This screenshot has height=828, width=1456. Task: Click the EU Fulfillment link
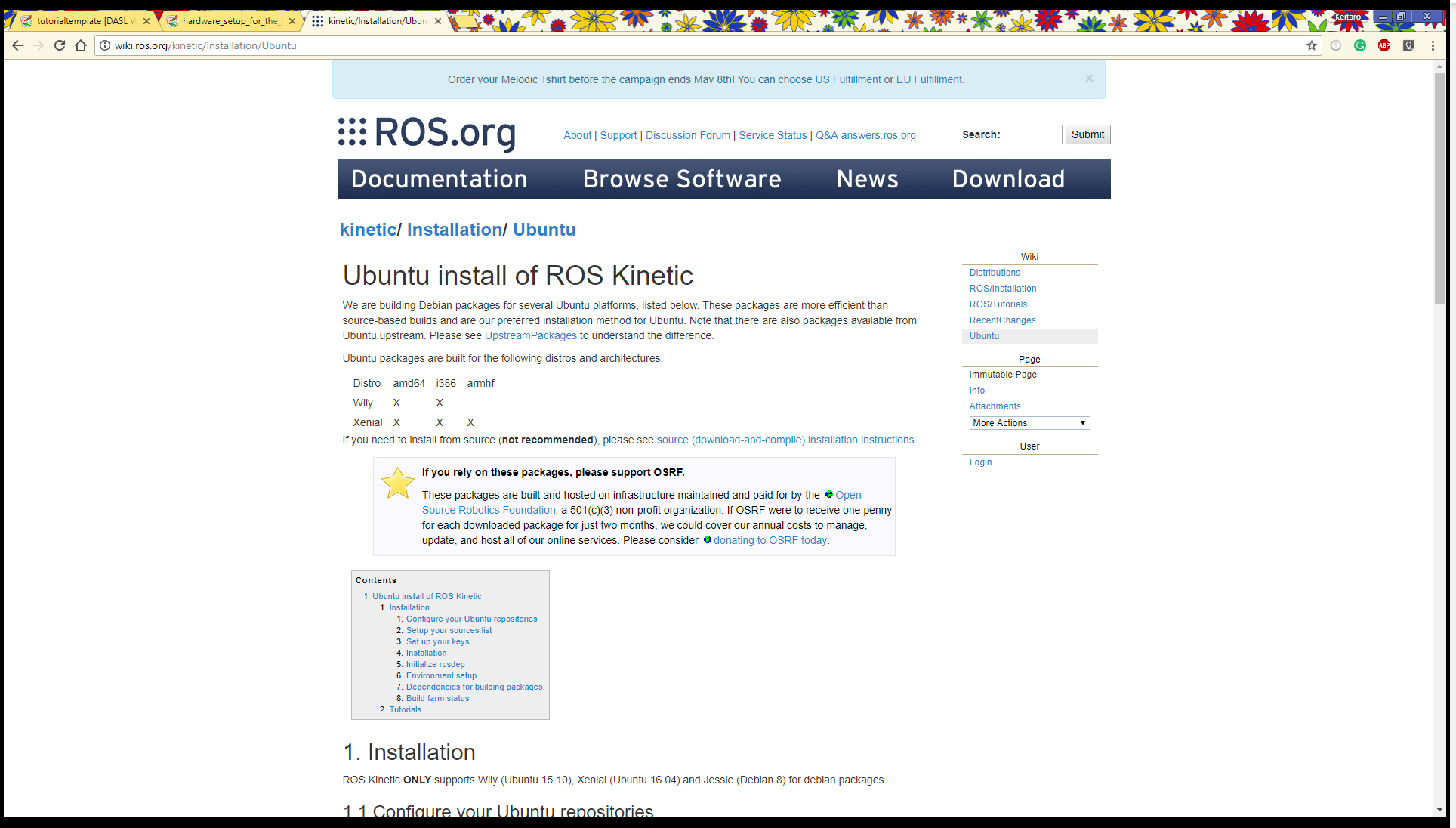pos(930,79)
